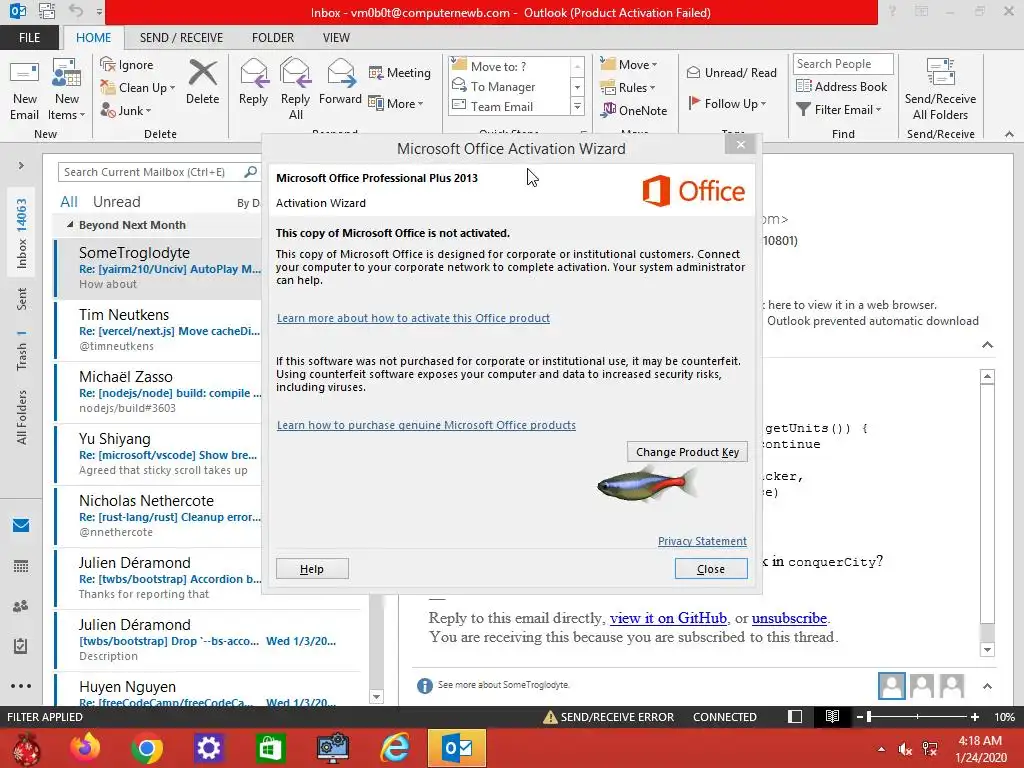Click the volume tray icon
1024x768 pixels.
coord(905,749)
